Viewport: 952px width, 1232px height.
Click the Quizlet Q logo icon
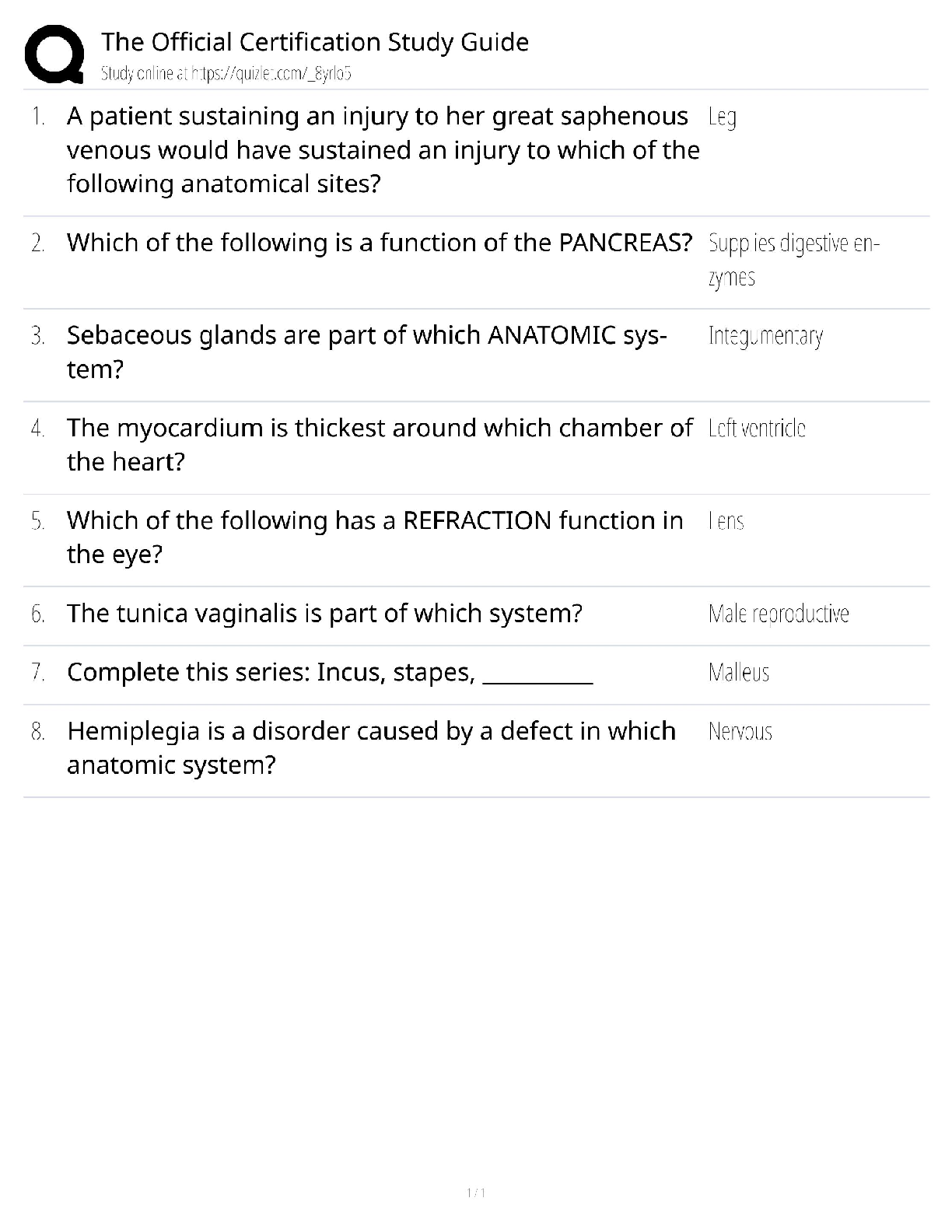(x=54, y=54)
